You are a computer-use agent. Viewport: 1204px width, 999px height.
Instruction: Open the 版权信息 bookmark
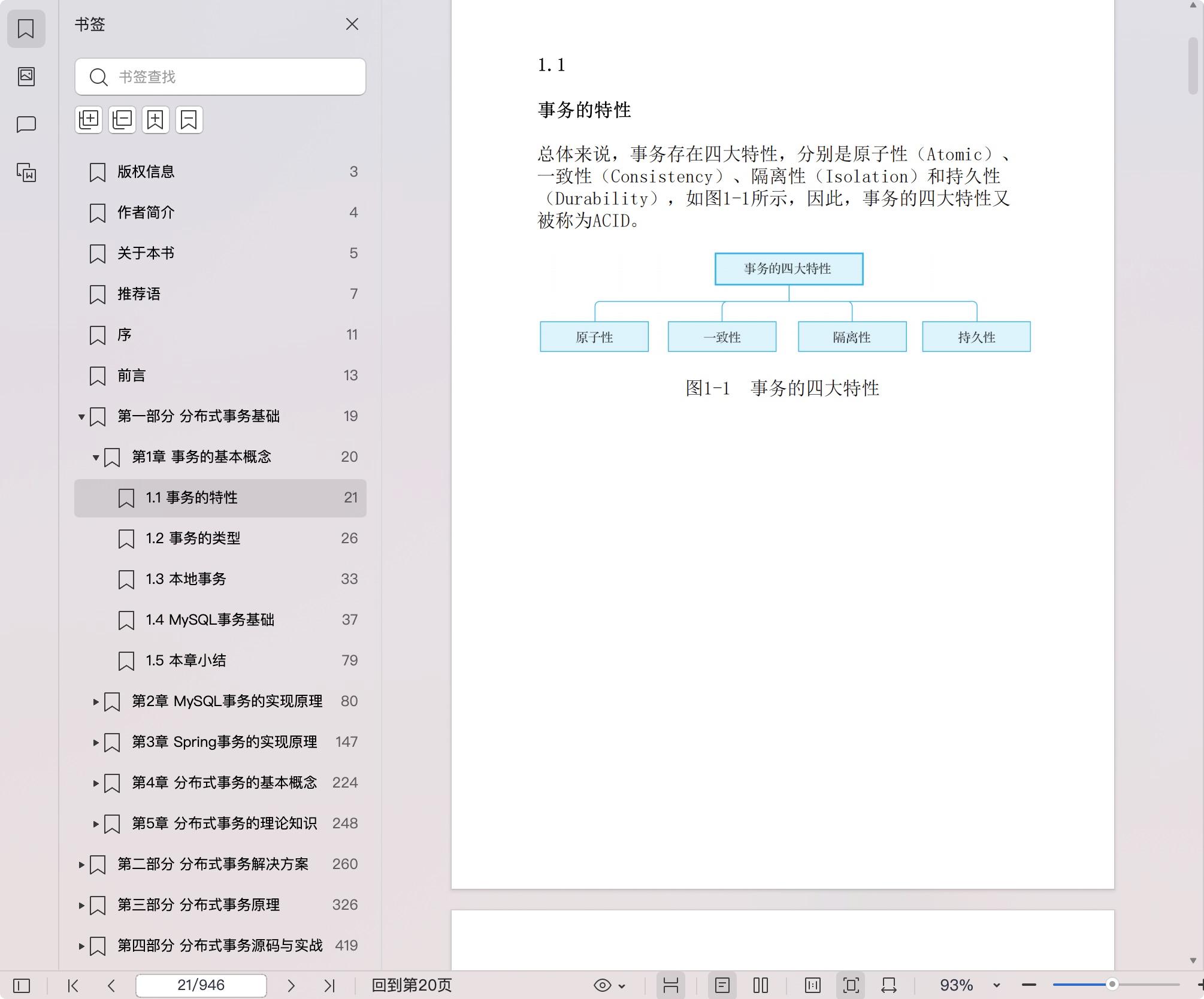point(220,172)
